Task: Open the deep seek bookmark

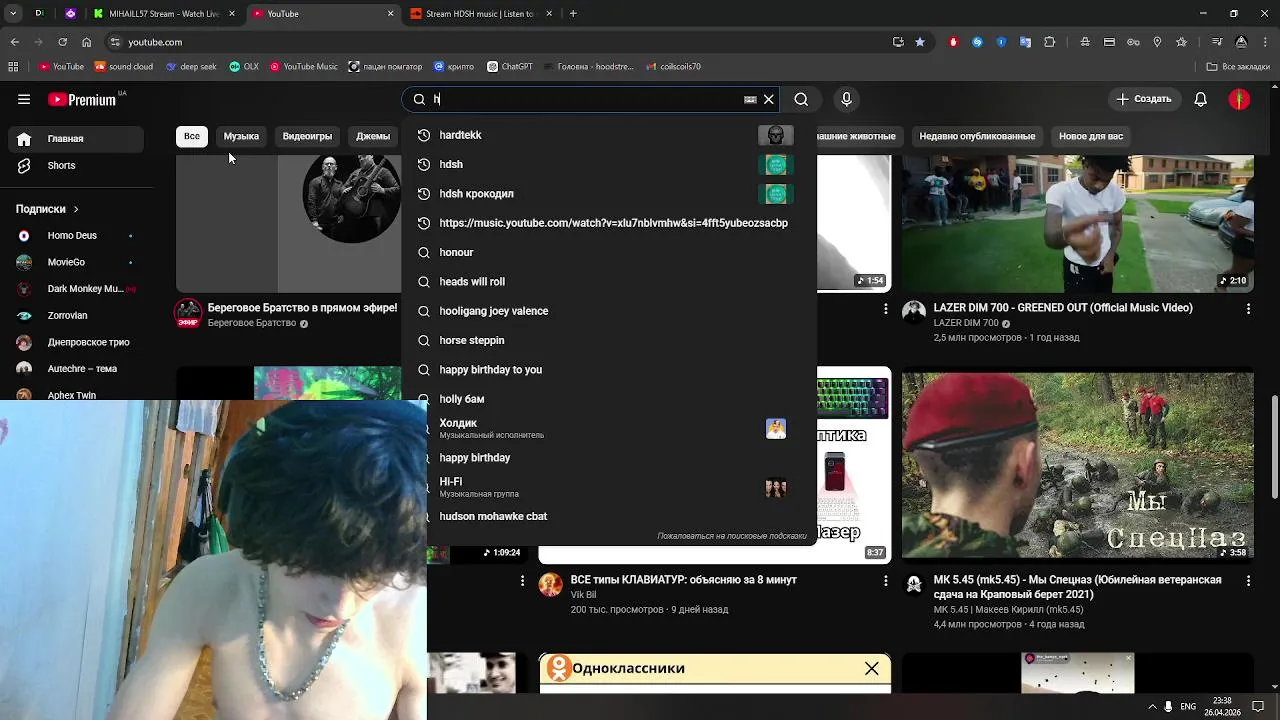Action: click(190, 67)
